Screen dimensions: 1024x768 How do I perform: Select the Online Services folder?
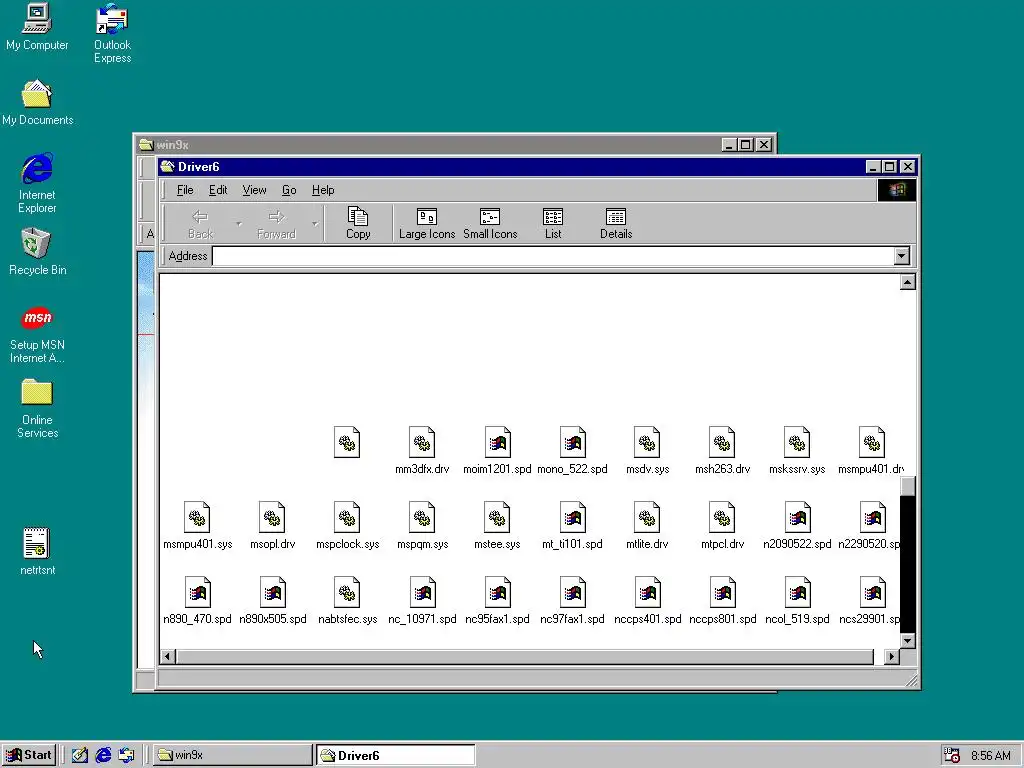[x=37, y=409]
